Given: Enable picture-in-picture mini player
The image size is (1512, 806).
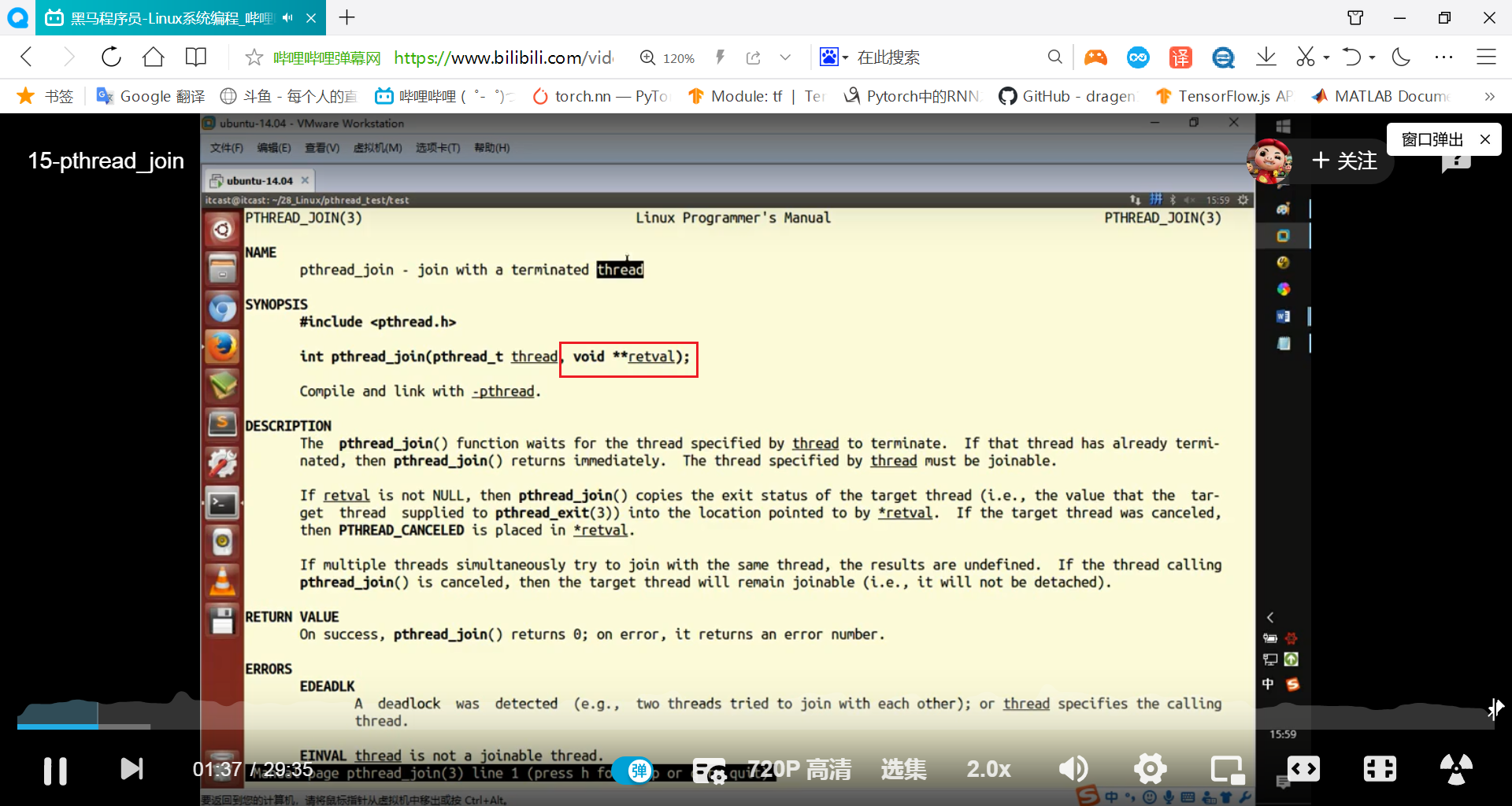Looking at the screenshot, I should tap(1227, 769).
